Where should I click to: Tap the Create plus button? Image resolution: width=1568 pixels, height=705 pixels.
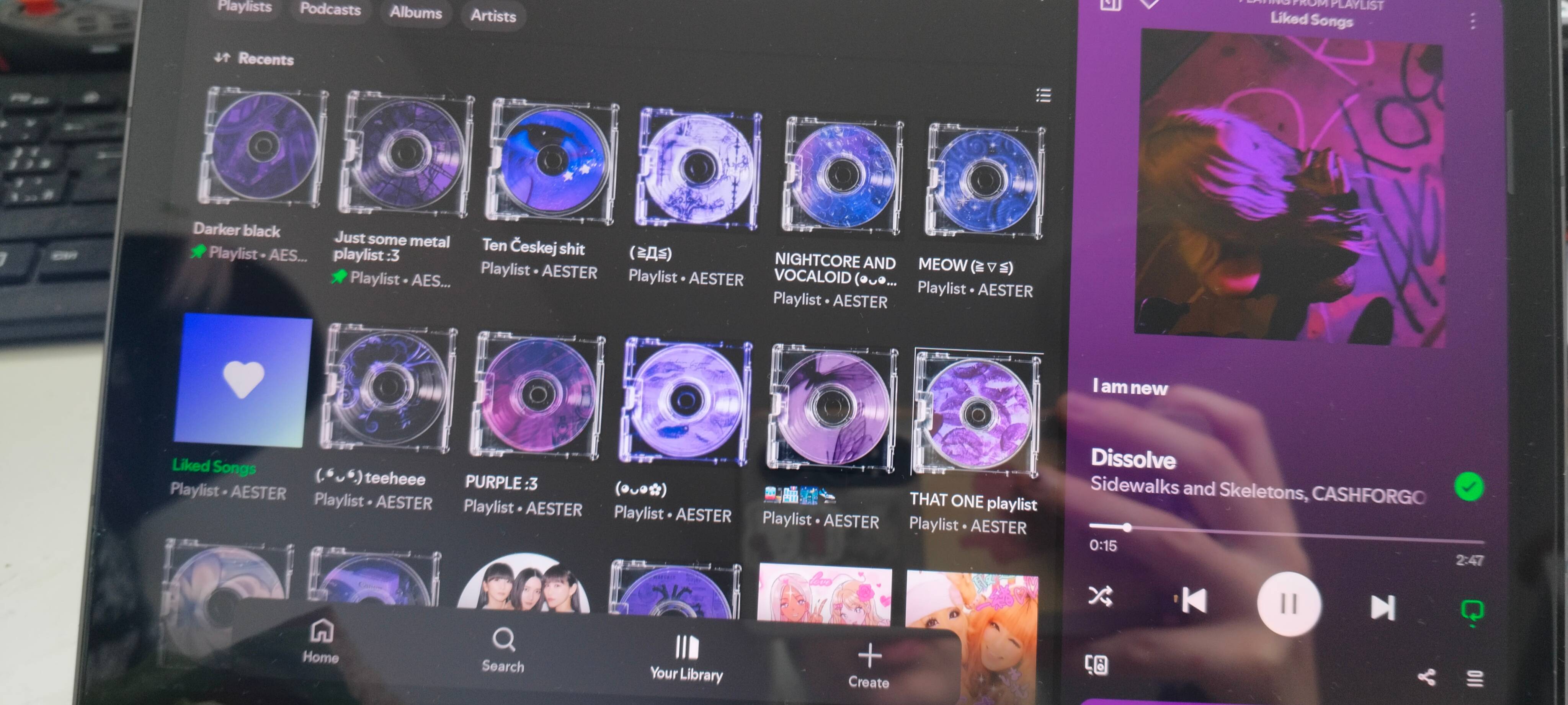click(x=869, y=666)
